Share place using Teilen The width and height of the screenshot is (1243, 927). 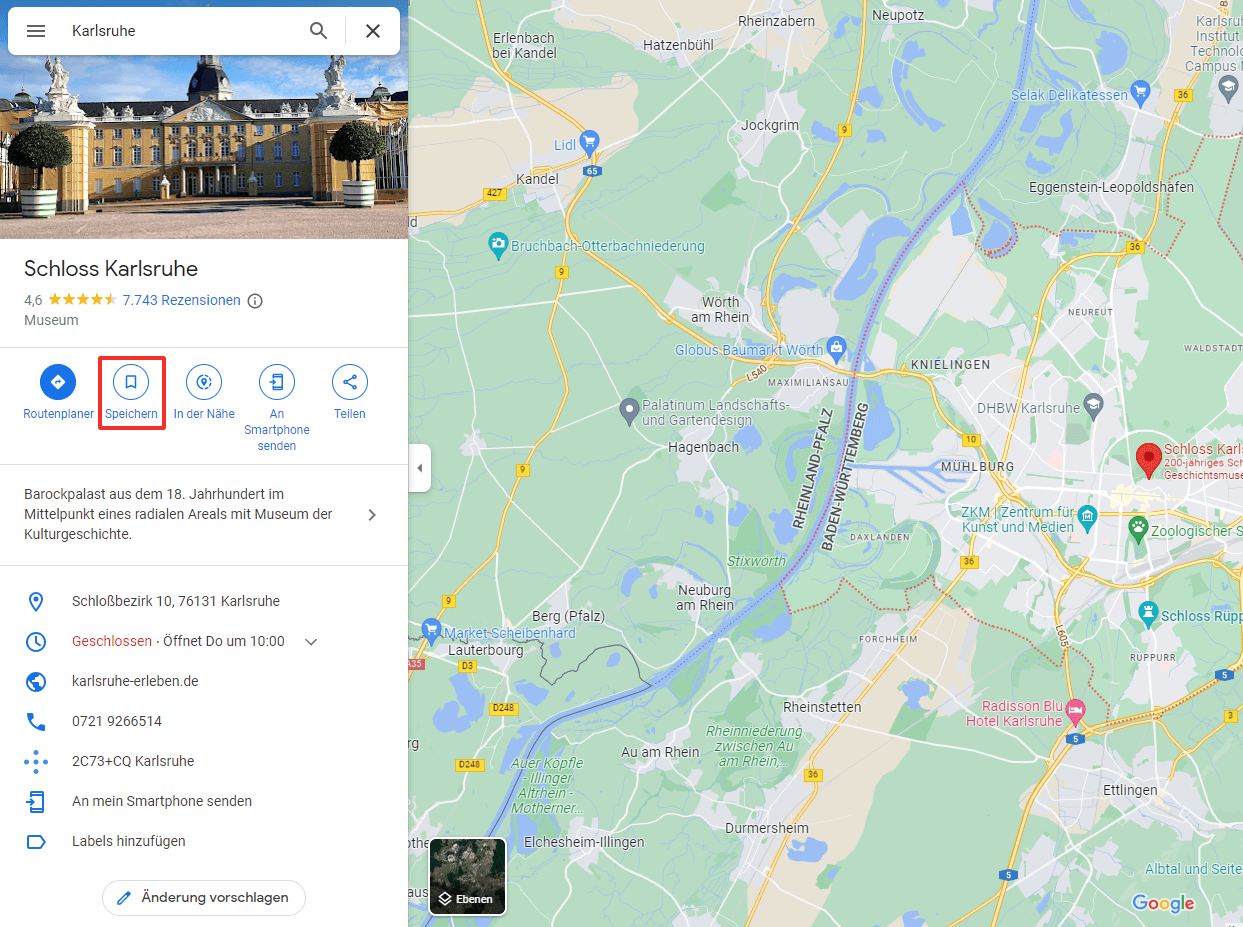tap(350, 382)
